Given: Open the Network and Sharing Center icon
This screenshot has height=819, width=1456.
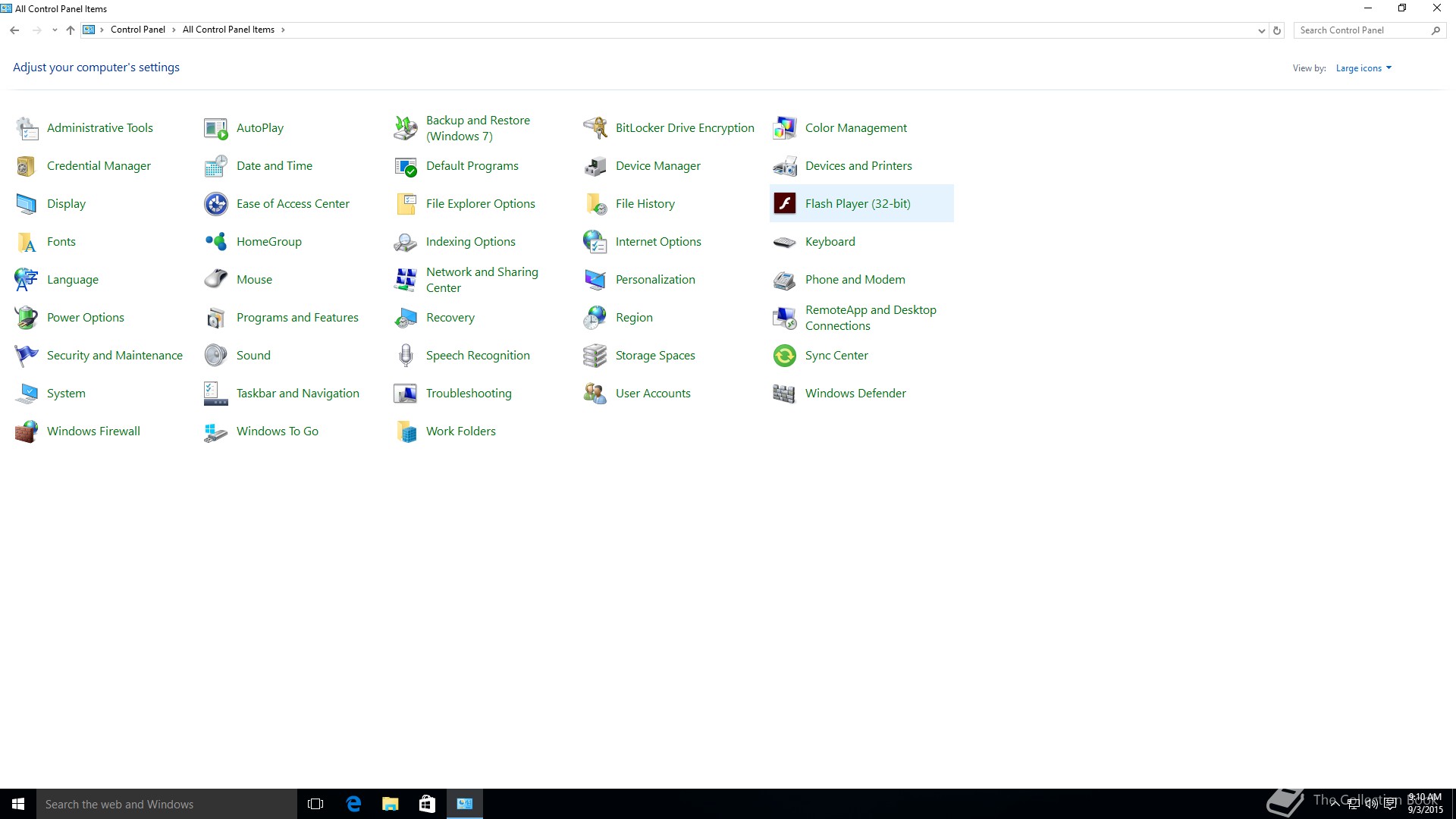Looking at the screenshot, I should (x=406, y=280).
